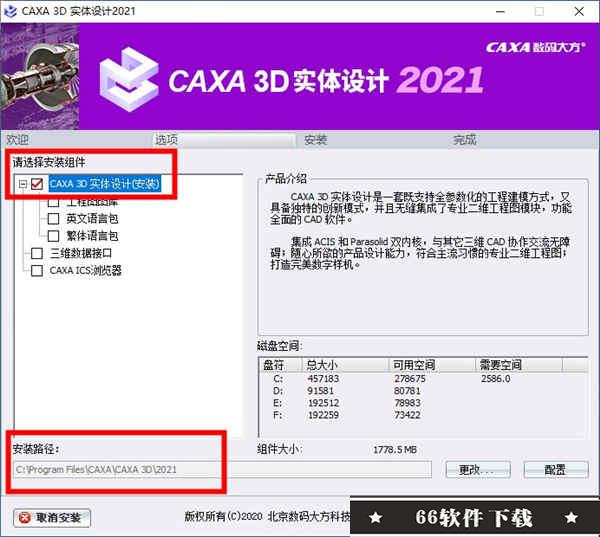600x537 pixels.
Task: Click the 总大小 column header
Action: 346,365
